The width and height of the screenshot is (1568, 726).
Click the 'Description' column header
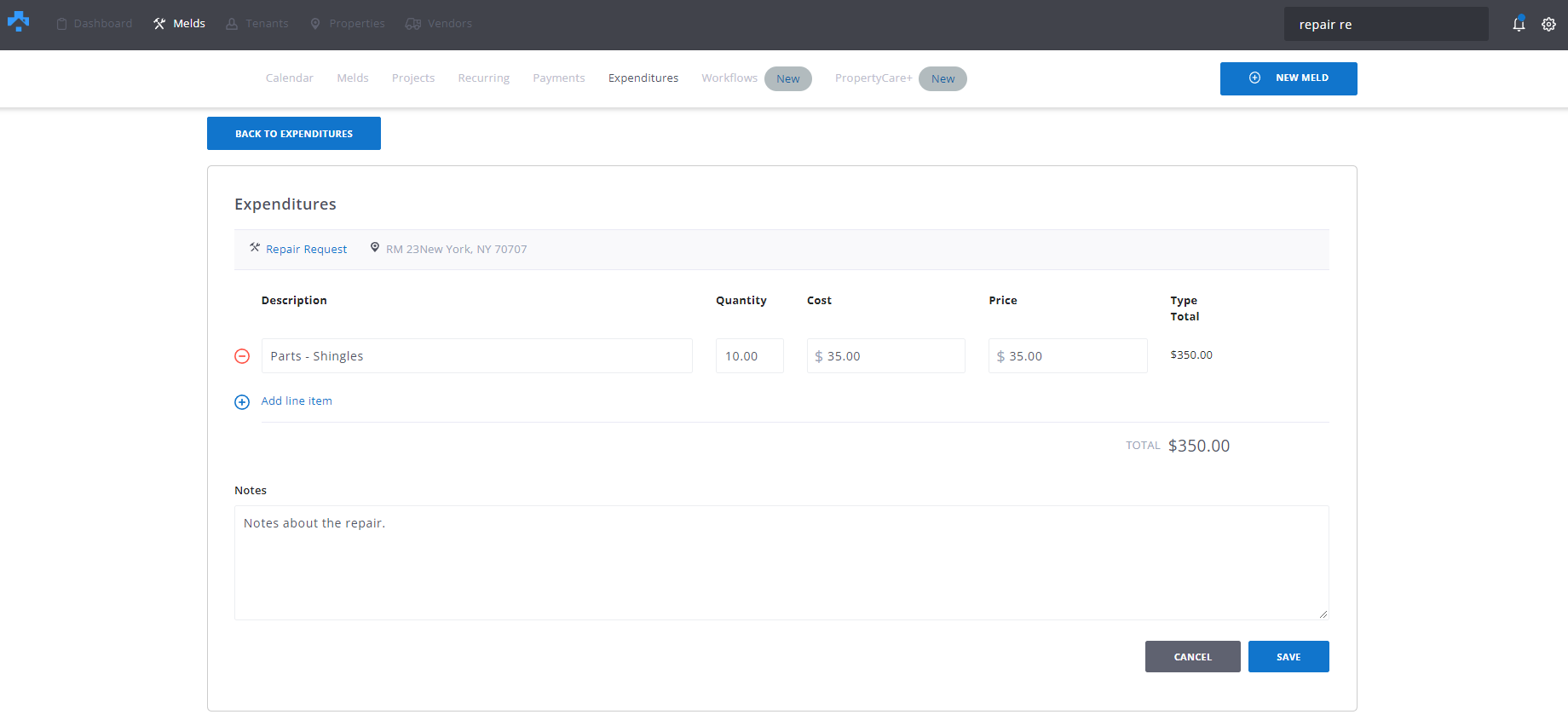click(294, 300)
